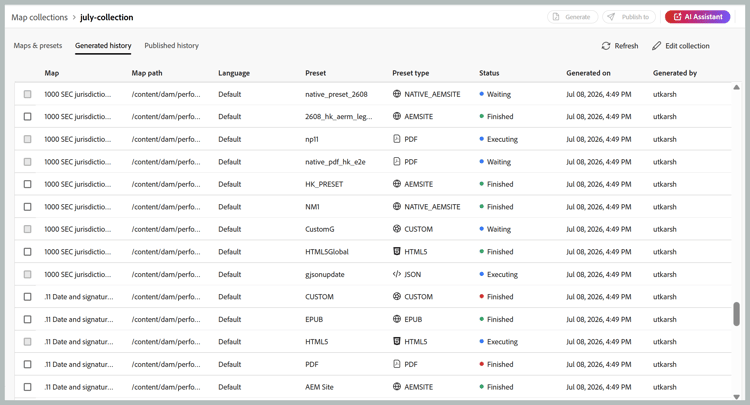Tick checkbox for EPUB preset row

(28, 319)
